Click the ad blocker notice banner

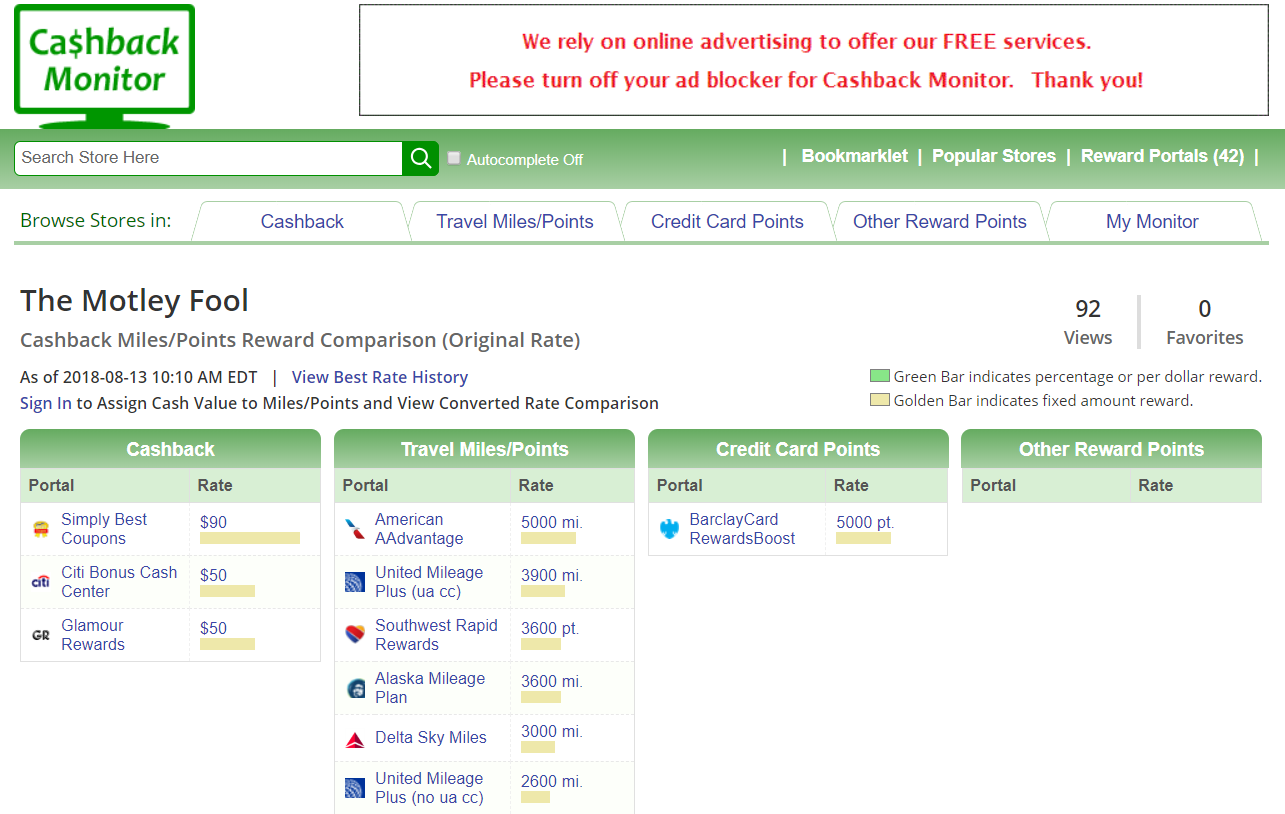(814, 60)
